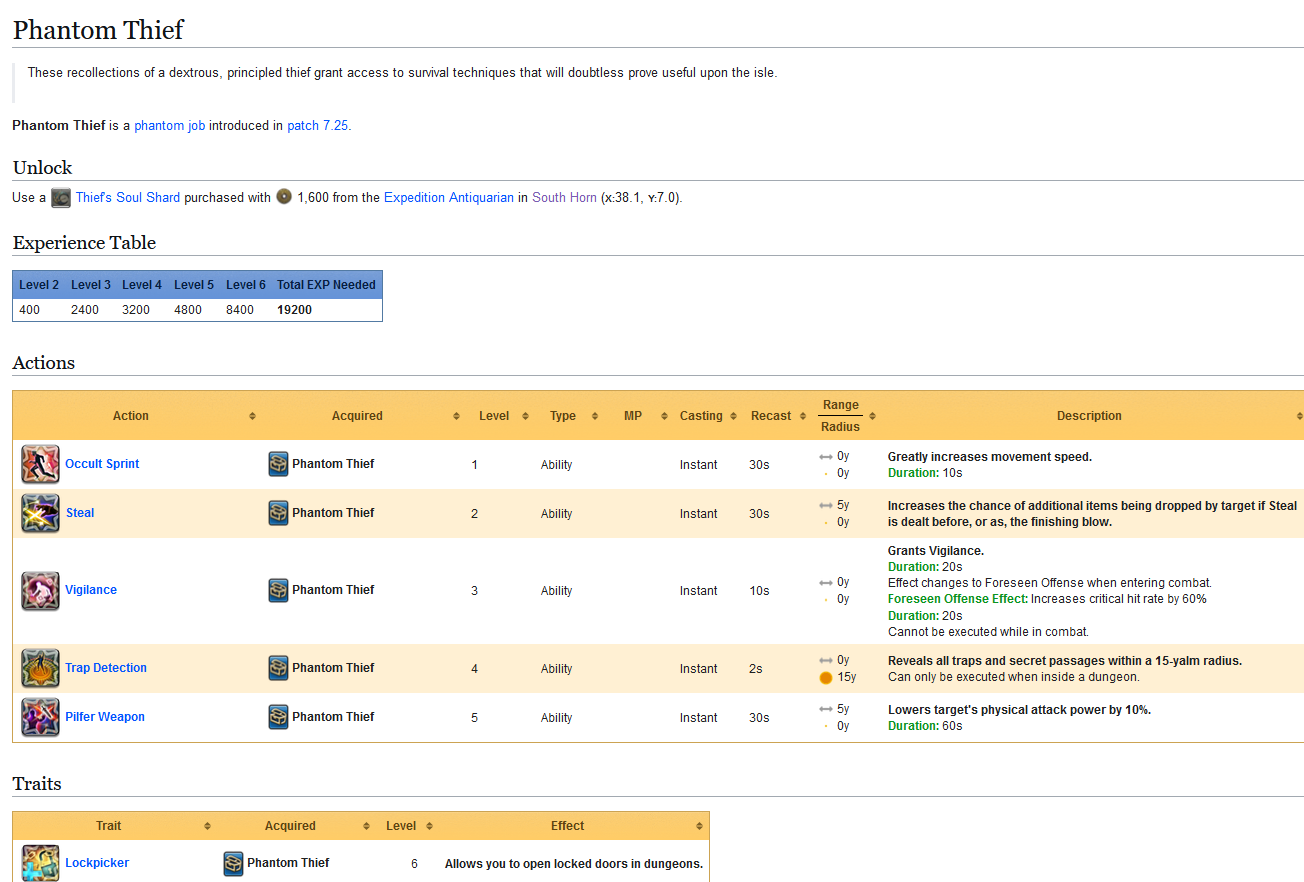Click the Traits section heading
1304x882 pixels.
(37, 783)
